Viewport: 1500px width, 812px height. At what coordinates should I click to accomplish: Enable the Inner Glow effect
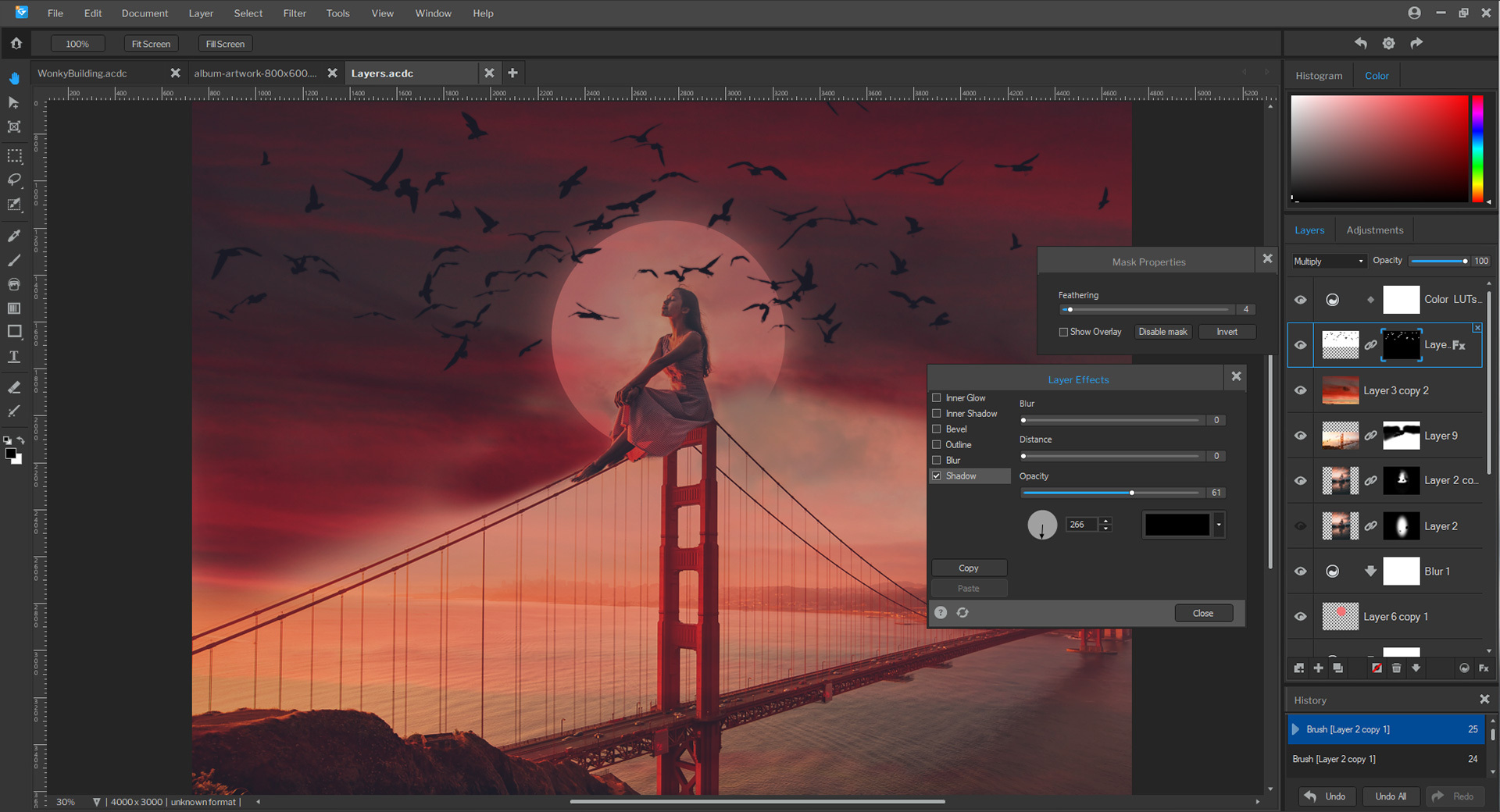click(x=937, y=397)
